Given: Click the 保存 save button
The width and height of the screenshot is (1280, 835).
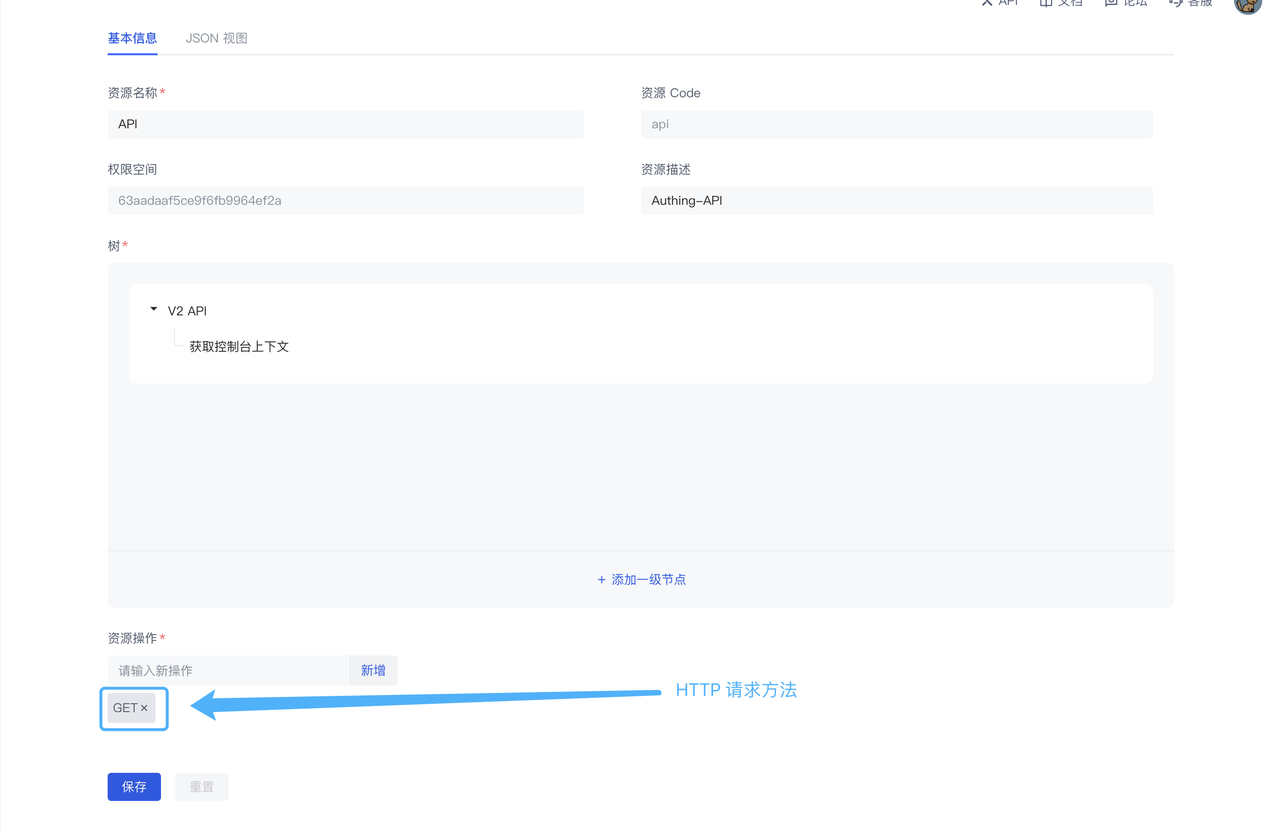Looking at the screenshot, I should tap(134, 786).
